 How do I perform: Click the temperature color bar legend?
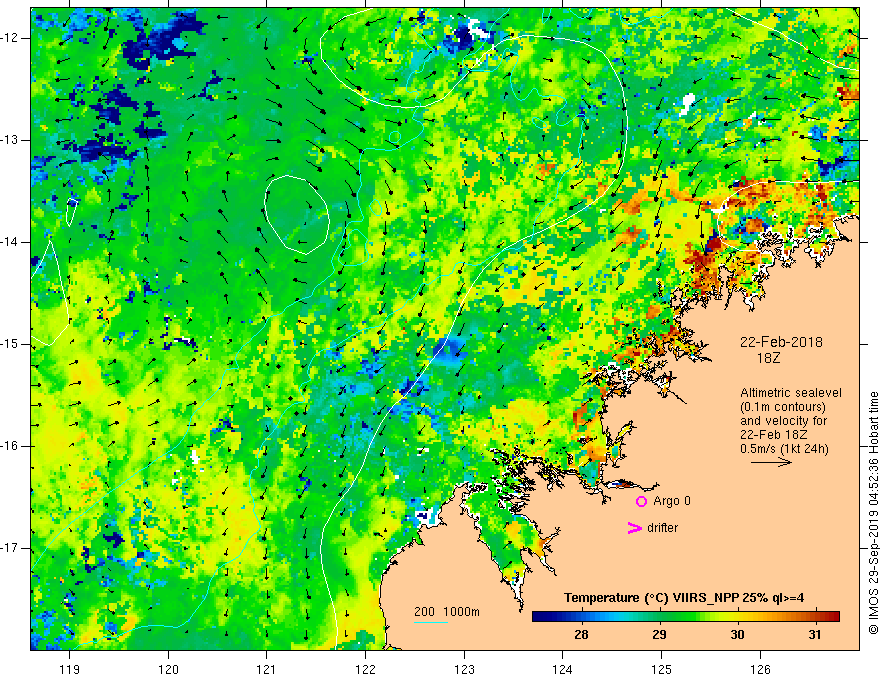point(685,617)
